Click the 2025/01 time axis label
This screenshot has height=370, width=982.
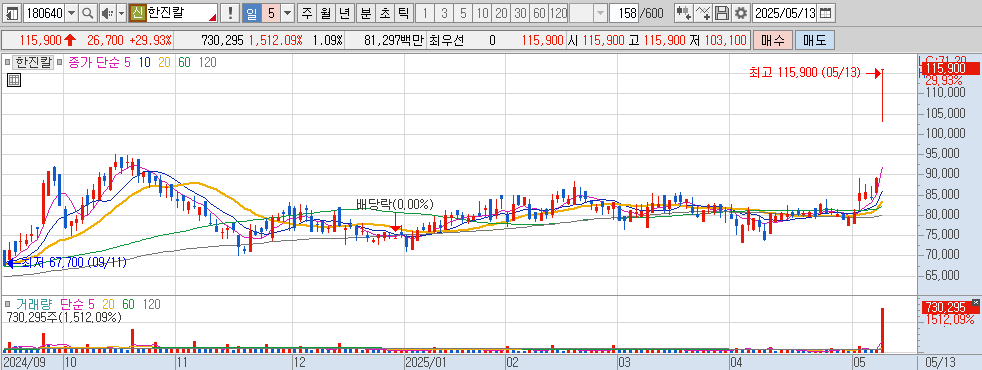coord(425,362)
